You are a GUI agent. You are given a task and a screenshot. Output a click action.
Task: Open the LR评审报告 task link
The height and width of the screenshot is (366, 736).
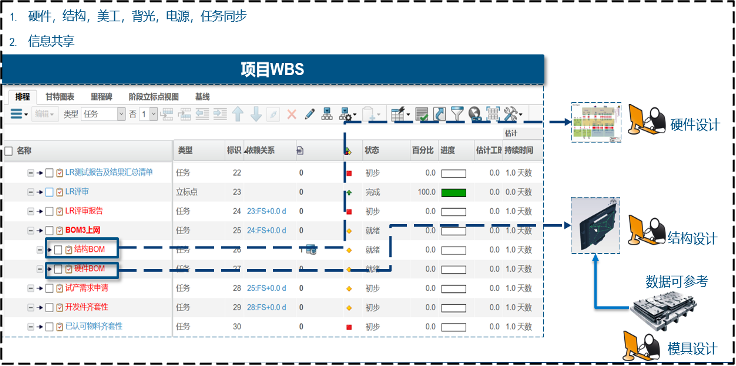pos(84,211)
